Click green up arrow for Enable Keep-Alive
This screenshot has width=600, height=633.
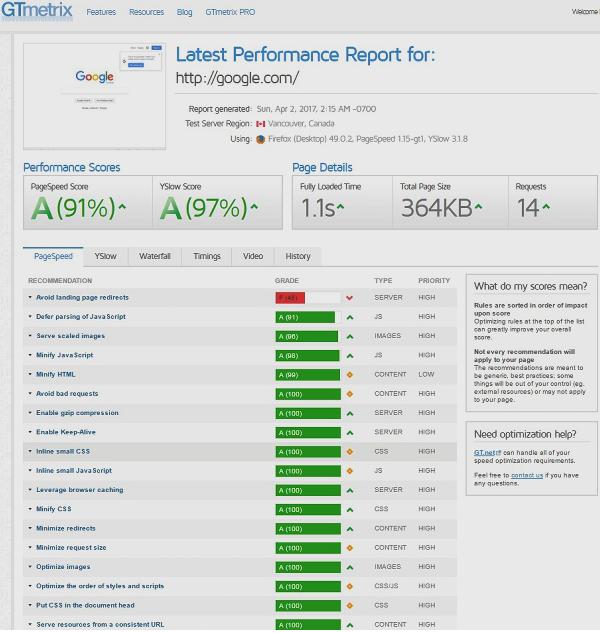(350, 433)
